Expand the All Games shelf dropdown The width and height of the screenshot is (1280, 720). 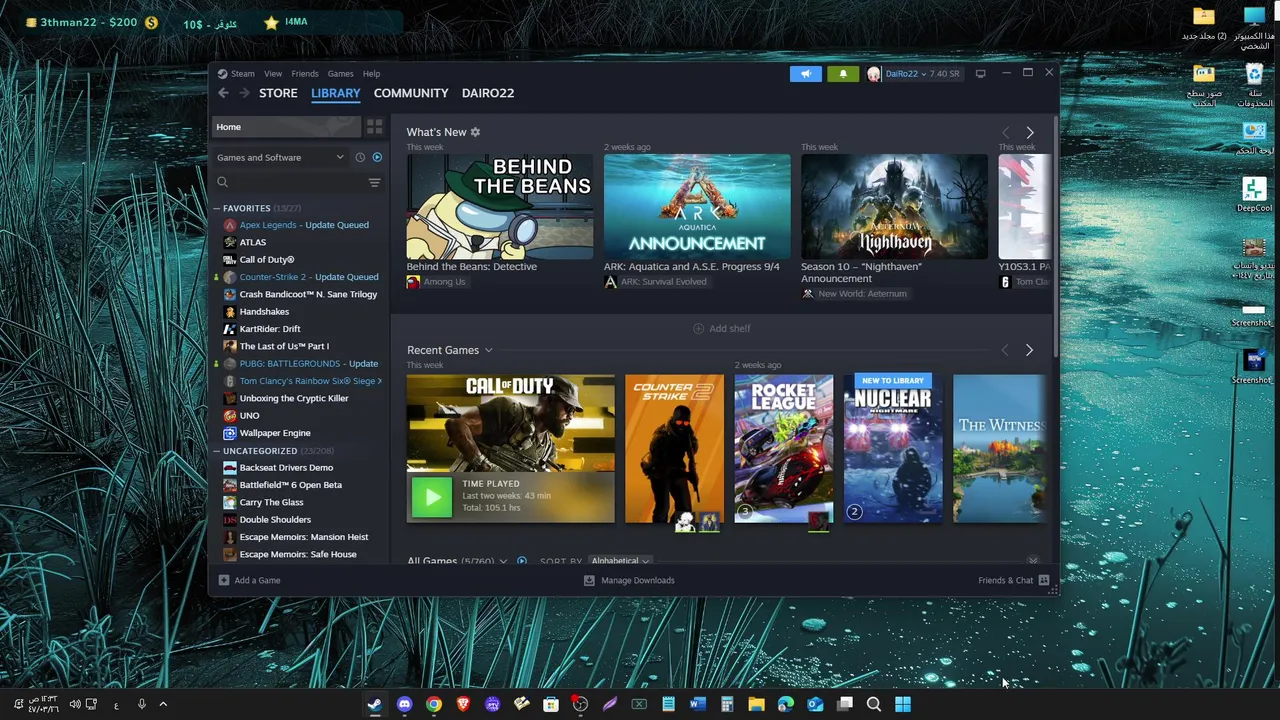tap(503, 561)
